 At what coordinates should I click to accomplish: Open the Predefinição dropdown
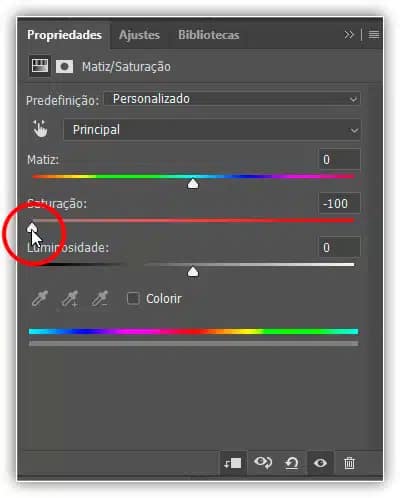[232, 99]
